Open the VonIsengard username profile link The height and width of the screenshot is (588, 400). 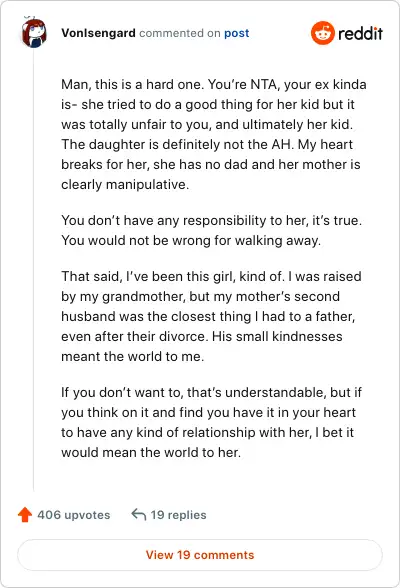point(98,33)
